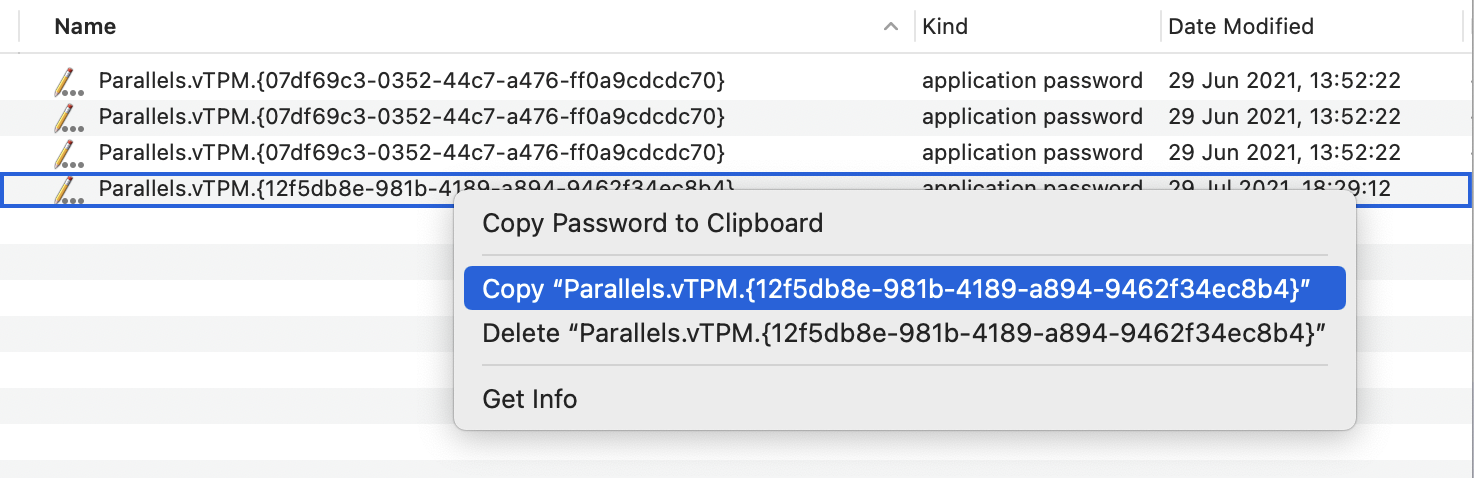Choose Copy Password to Clipboard
The width and height of the screenshot is (1474, 478).
652,223
